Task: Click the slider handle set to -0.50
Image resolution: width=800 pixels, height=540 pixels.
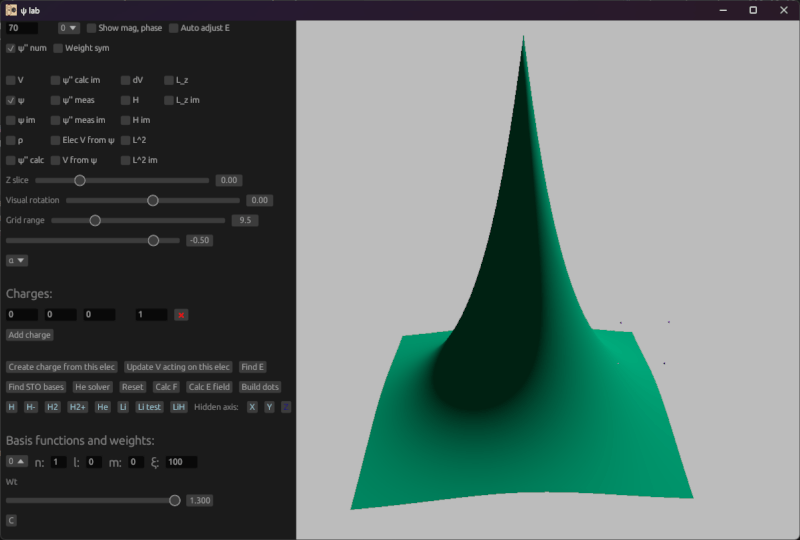Action: [x=153, y=240]
